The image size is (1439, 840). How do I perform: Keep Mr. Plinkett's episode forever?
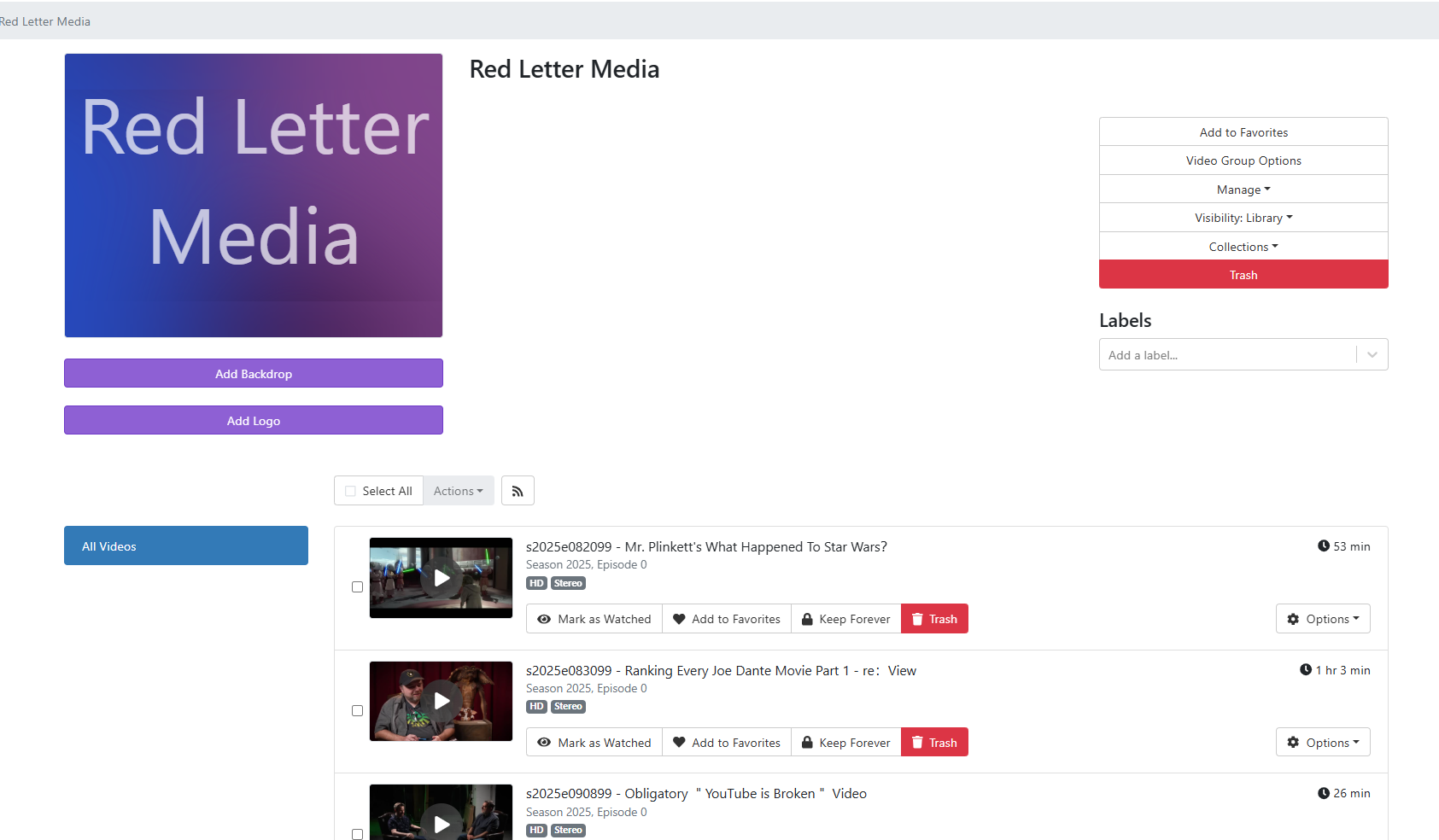click(845, 619)
